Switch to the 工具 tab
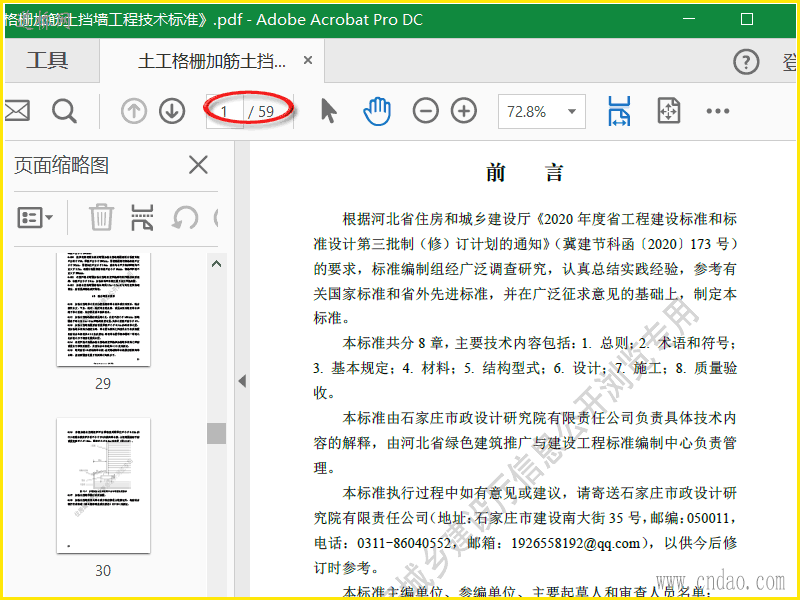Viewport: 800px width, 600px height. [x=47, y=61]
